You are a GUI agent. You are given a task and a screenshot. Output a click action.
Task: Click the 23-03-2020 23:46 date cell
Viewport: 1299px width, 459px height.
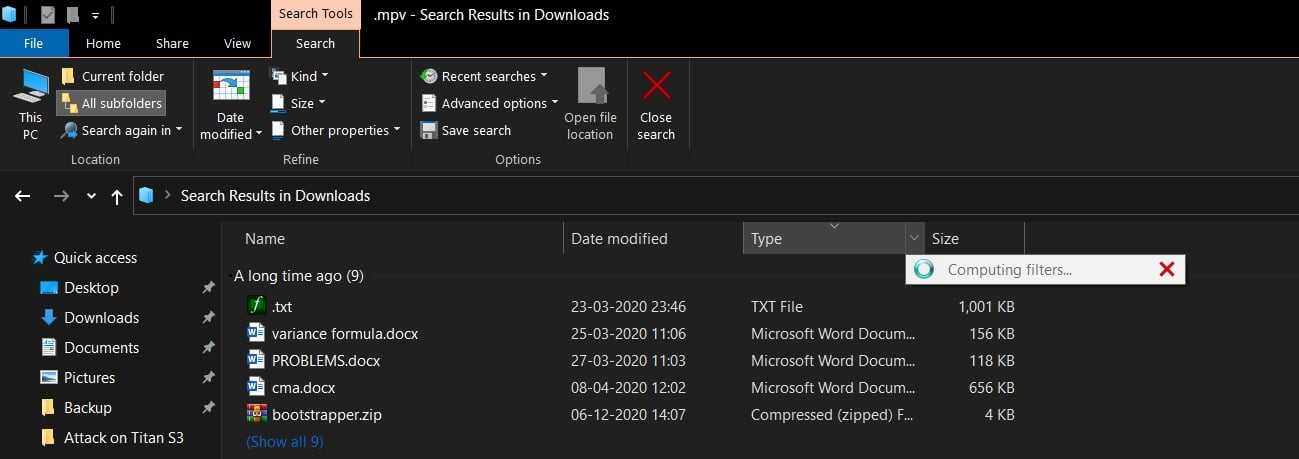tap(628, 306)
